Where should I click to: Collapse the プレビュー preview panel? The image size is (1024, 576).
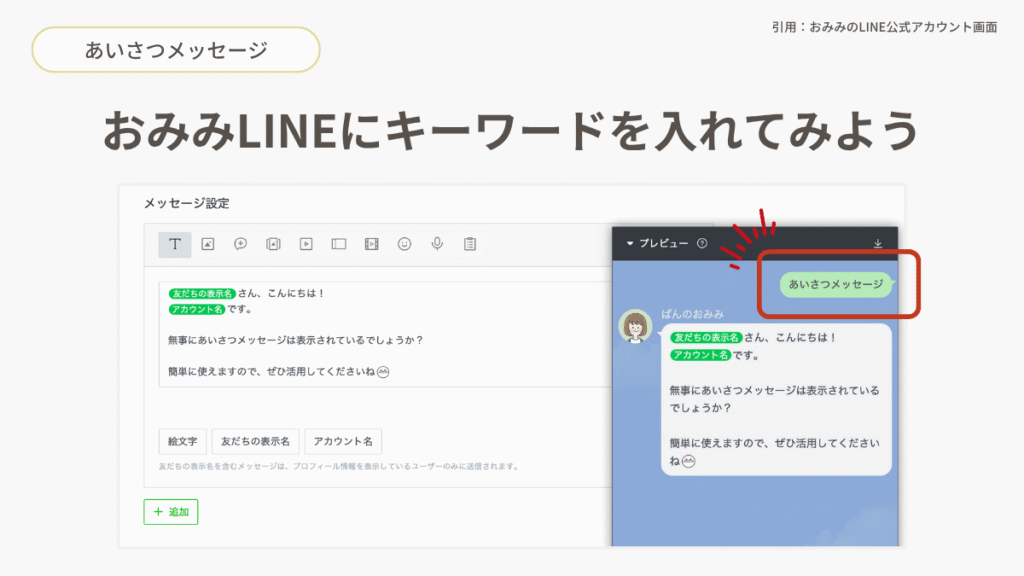pyautogui.click(x=630, y=243)
